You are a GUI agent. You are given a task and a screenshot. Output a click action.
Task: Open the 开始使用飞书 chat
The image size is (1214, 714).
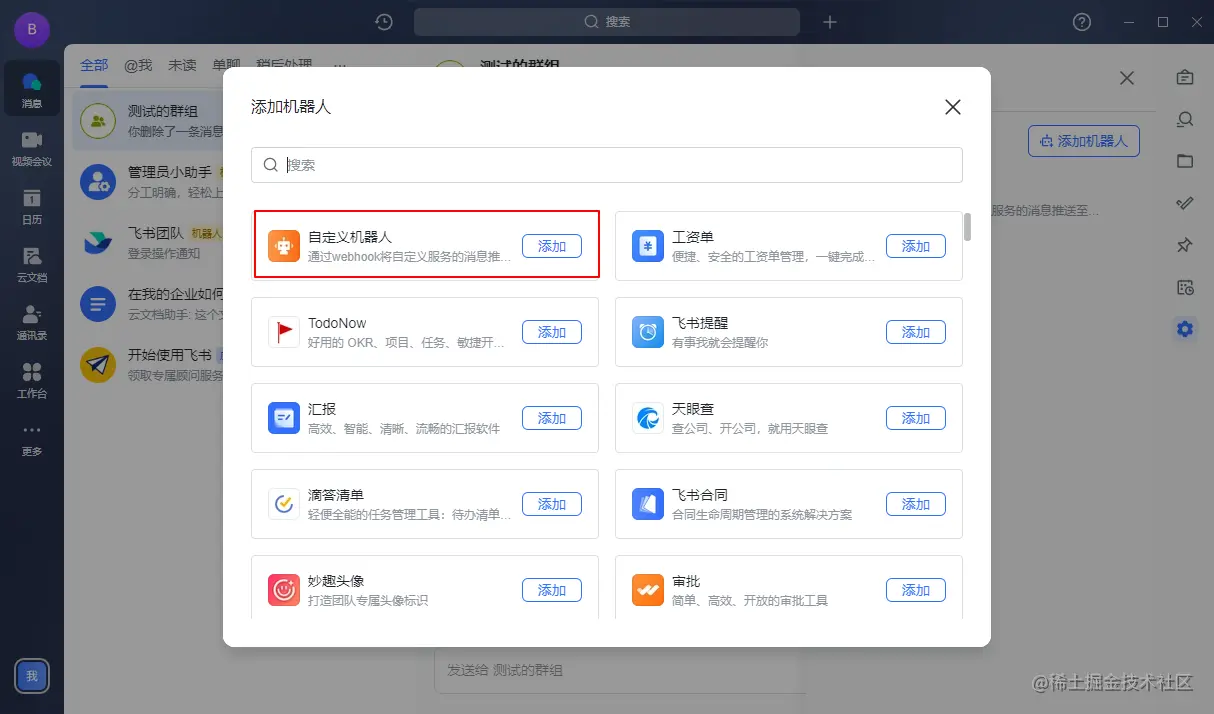click(150, 365)
